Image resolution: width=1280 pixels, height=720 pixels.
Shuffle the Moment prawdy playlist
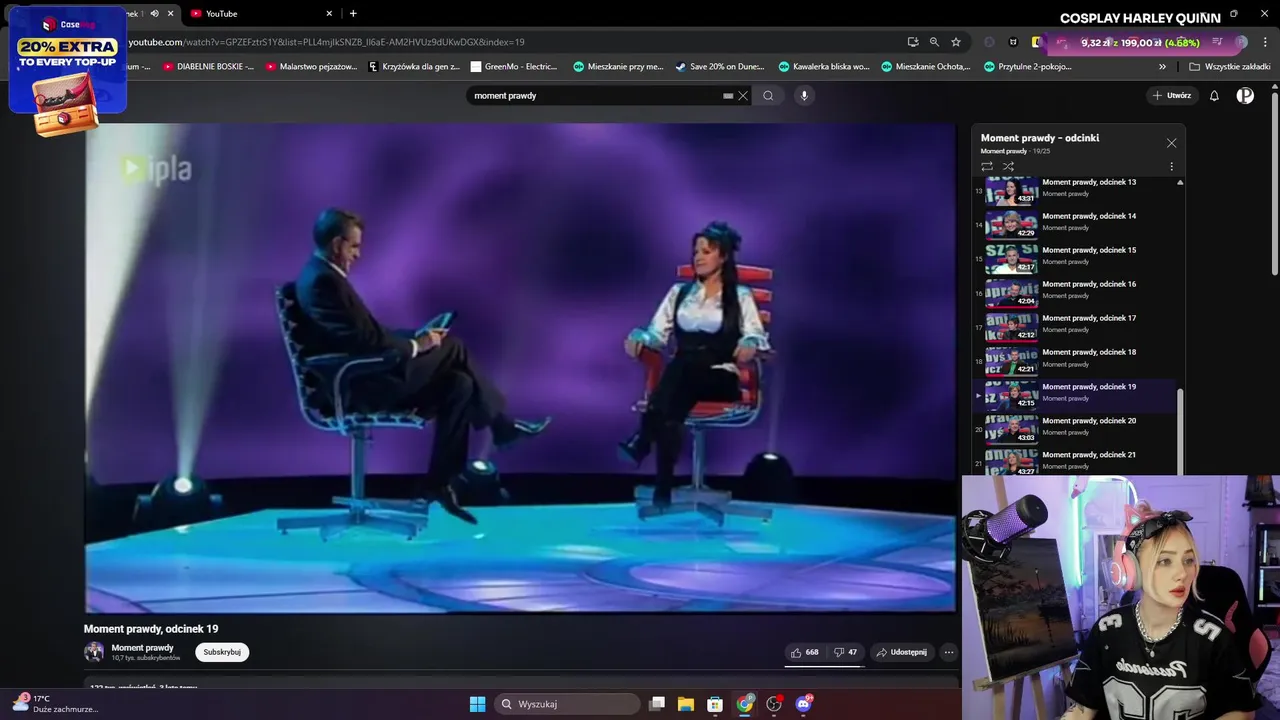pyautogui.click(x=1008, y=166)
